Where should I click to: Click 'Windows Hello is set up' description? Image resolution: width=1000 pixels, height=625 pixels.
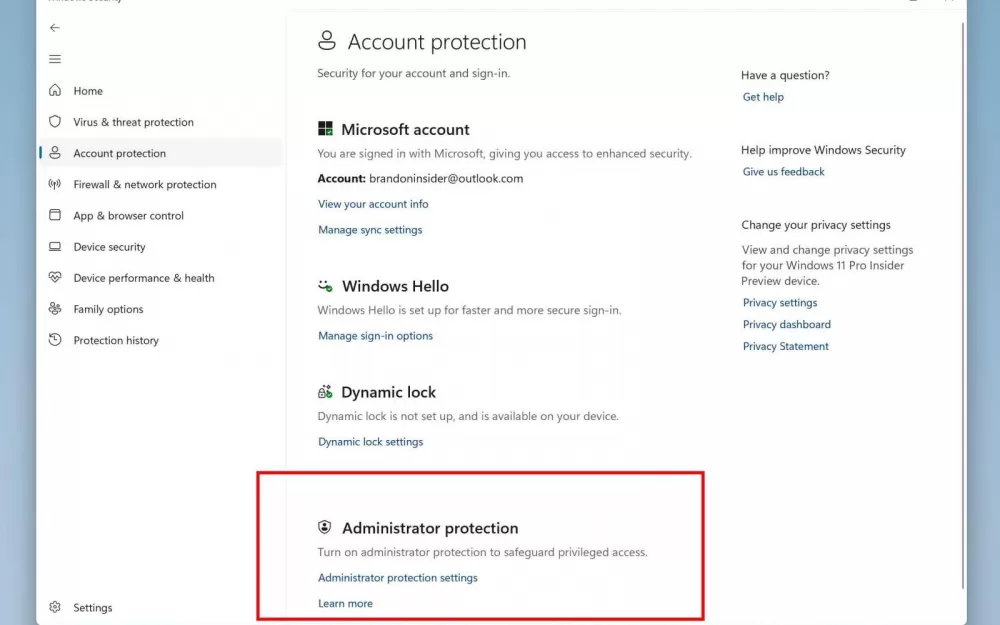tap(469, 310)
